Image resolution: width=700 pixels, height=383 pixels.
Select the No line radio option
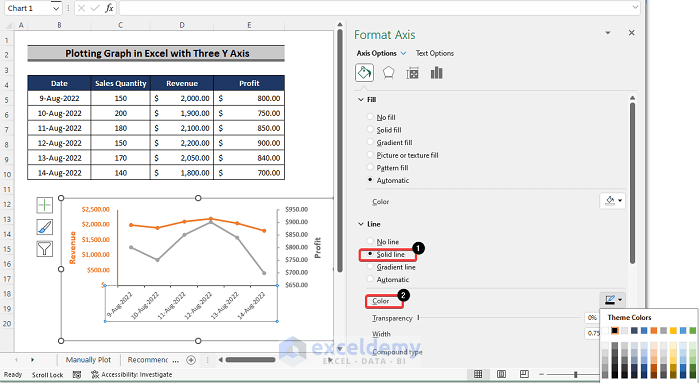370,241
